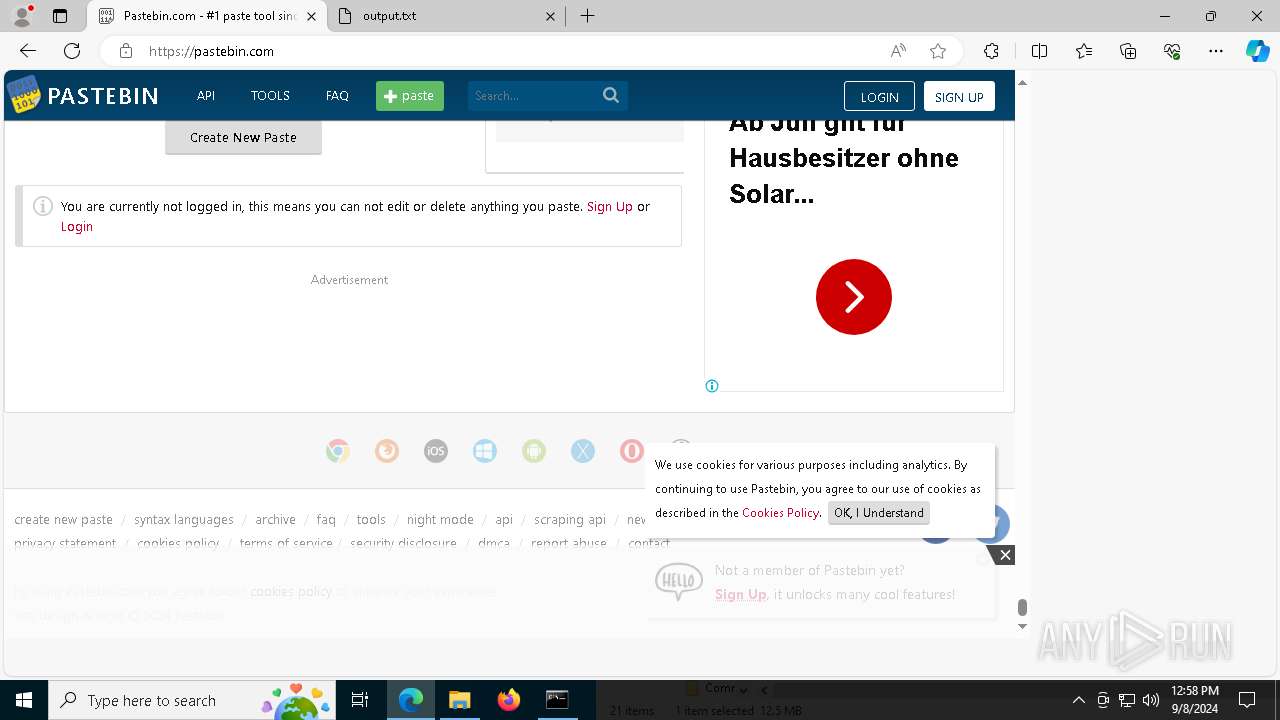The image size is (1280, 720).
Task: Open the API menu item
Action: tap(206, 96)
